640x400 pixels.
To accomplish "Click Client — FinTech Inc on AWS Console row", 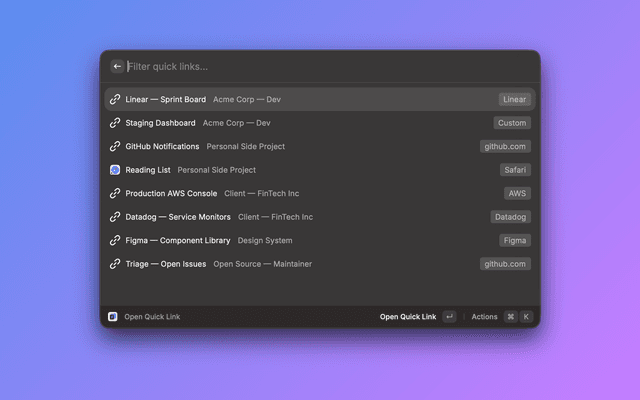I will [x=261, y=193].
